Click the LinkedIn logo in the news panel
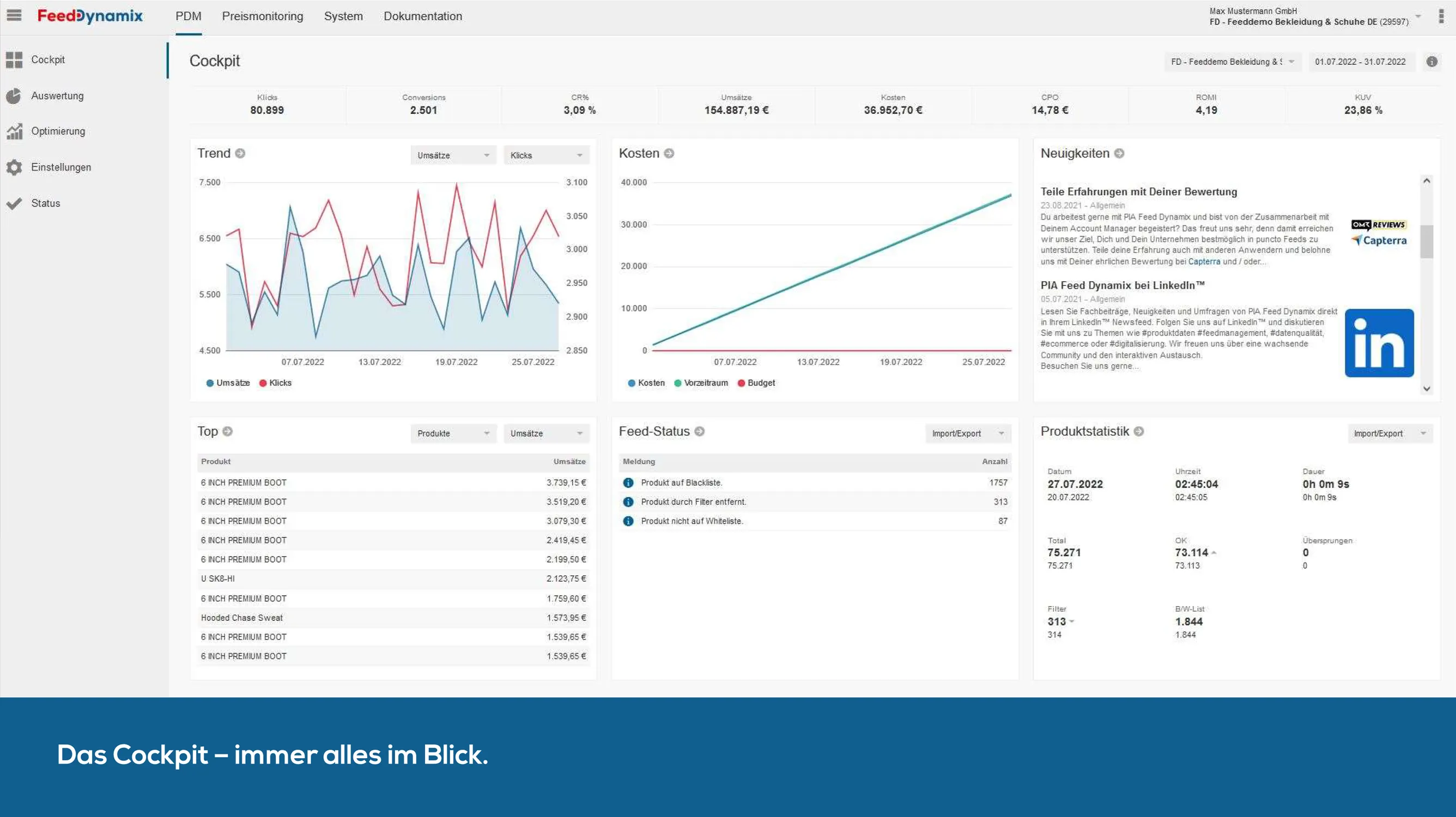The width and height of the screenshot is (1456, 817). click(x=1379, y=343)
